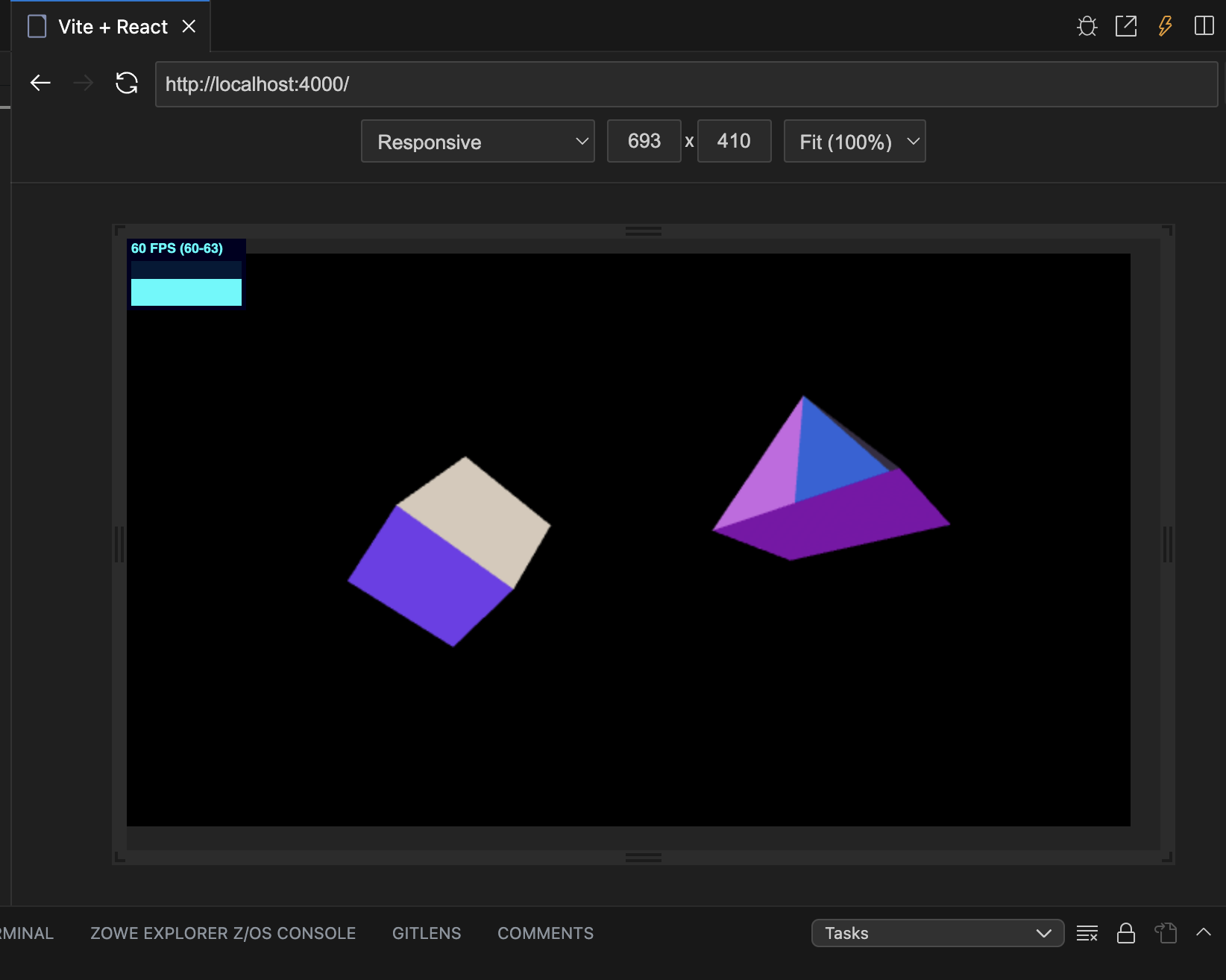Click the orange lightning bolt icon
Screen dimensions: 1226x980
click(1165, 27)
